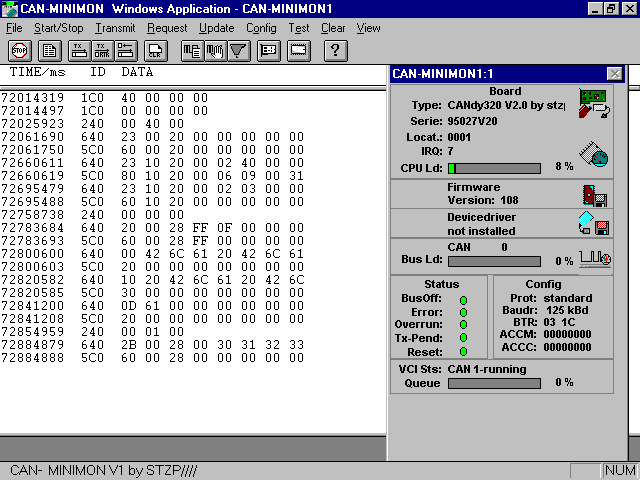Click the Type value CANdy320 V2.0
Image resolution: width=640 pixels, height=480 pixels.
click(506, 105)
